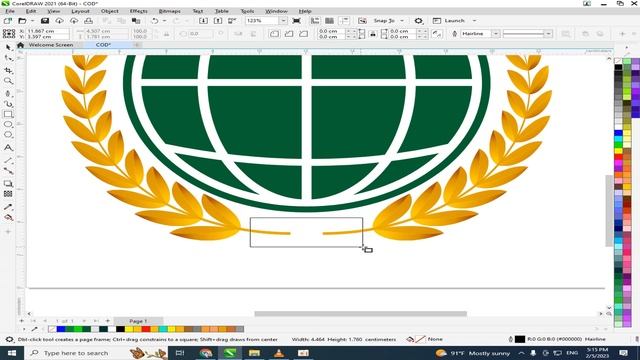Open the Hairline outline width dropdown

496,34
